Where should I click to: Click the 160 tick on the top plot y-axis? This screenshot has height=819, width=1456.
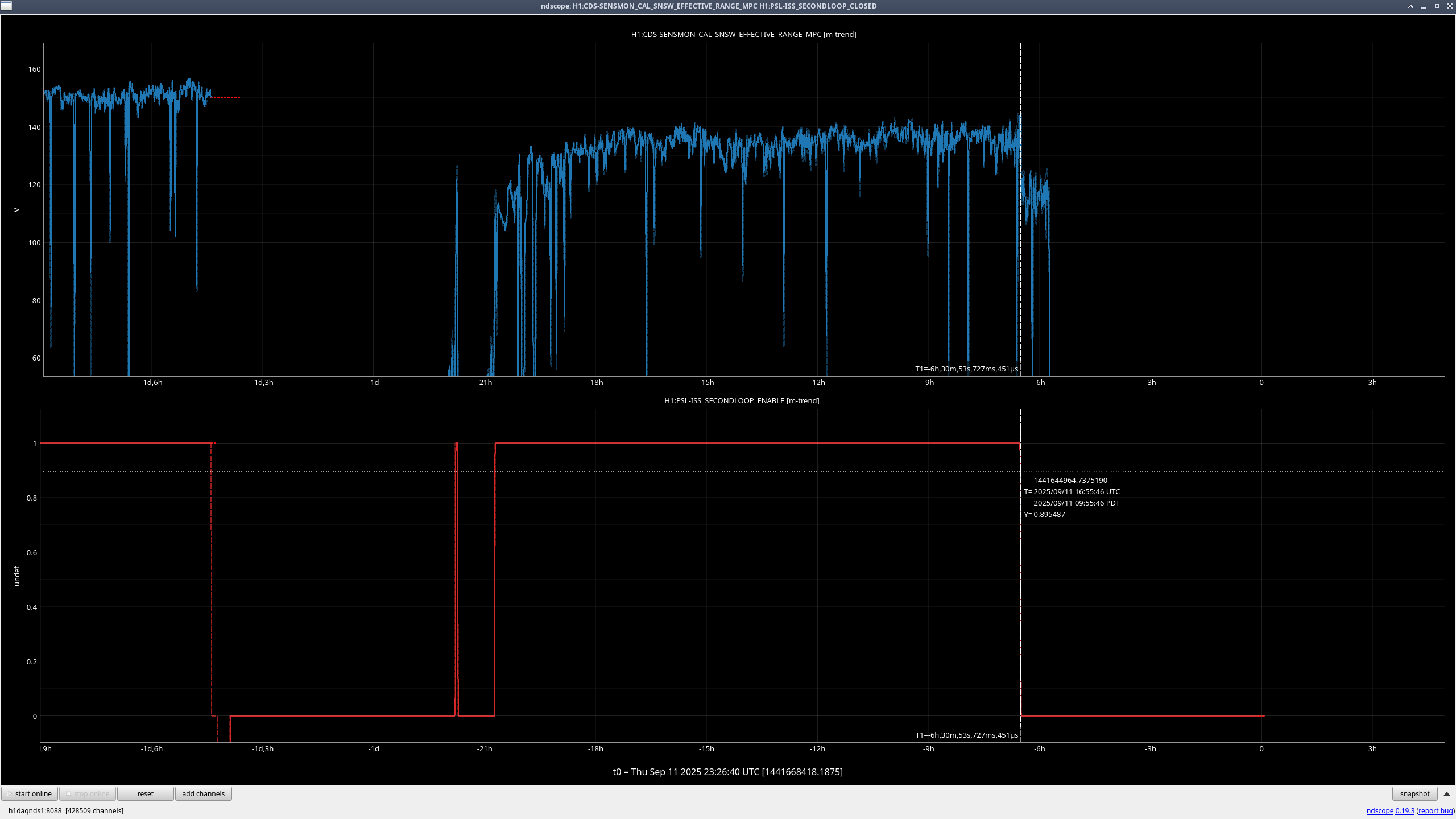point(34,69)
